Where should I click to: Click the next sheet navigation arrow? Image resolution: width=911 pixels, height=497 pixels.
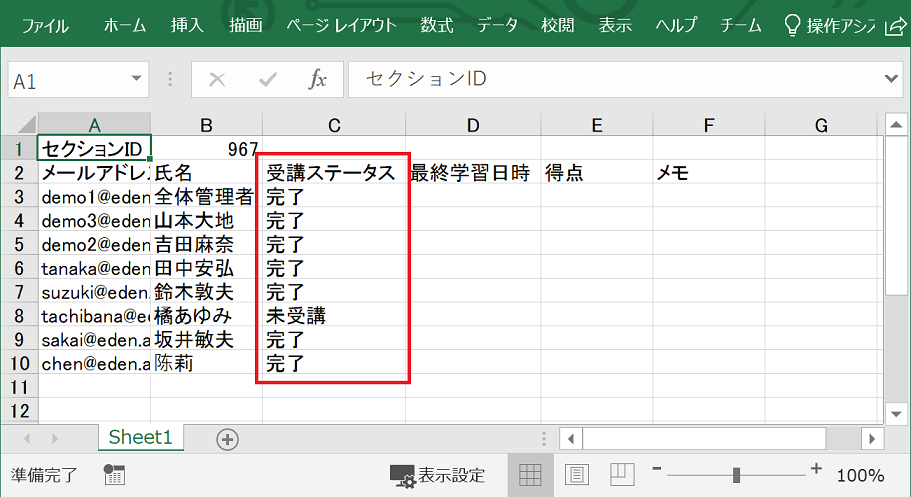pyautogui.click(x=55, y=439)
